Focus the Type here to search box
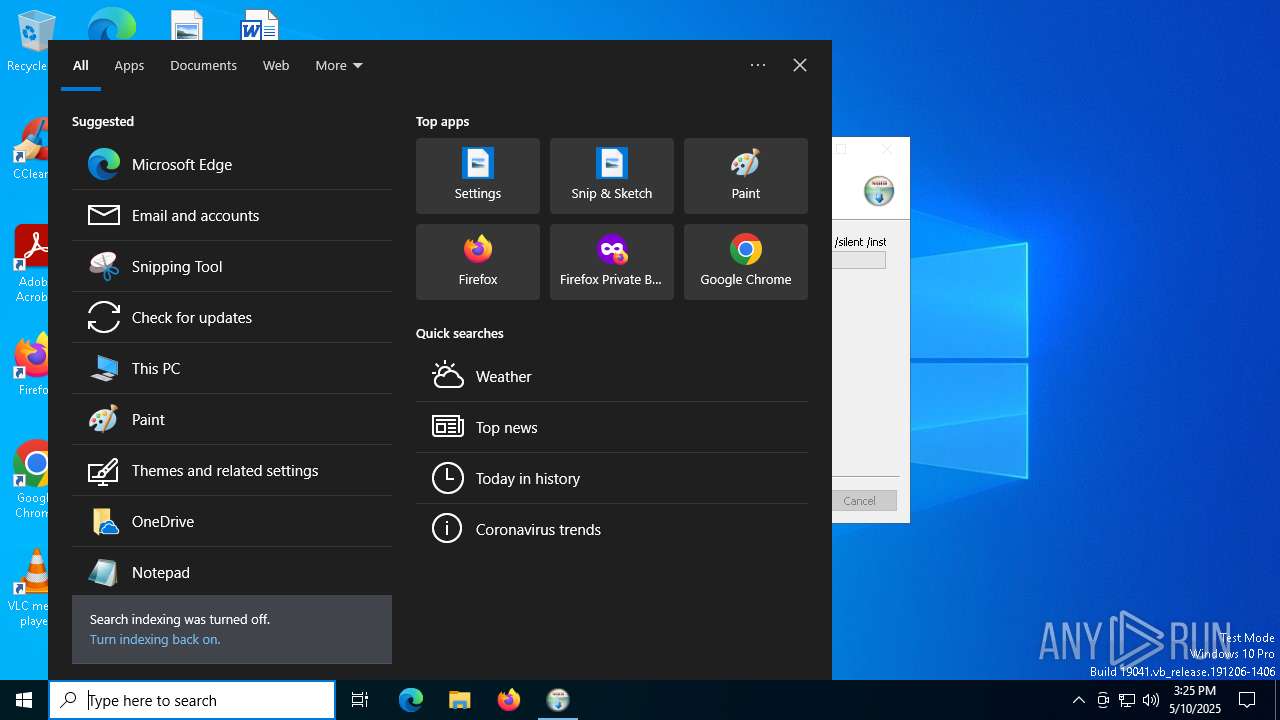Image resolution: width=1280 pixels, height=720 pixels. click(192, 700)
